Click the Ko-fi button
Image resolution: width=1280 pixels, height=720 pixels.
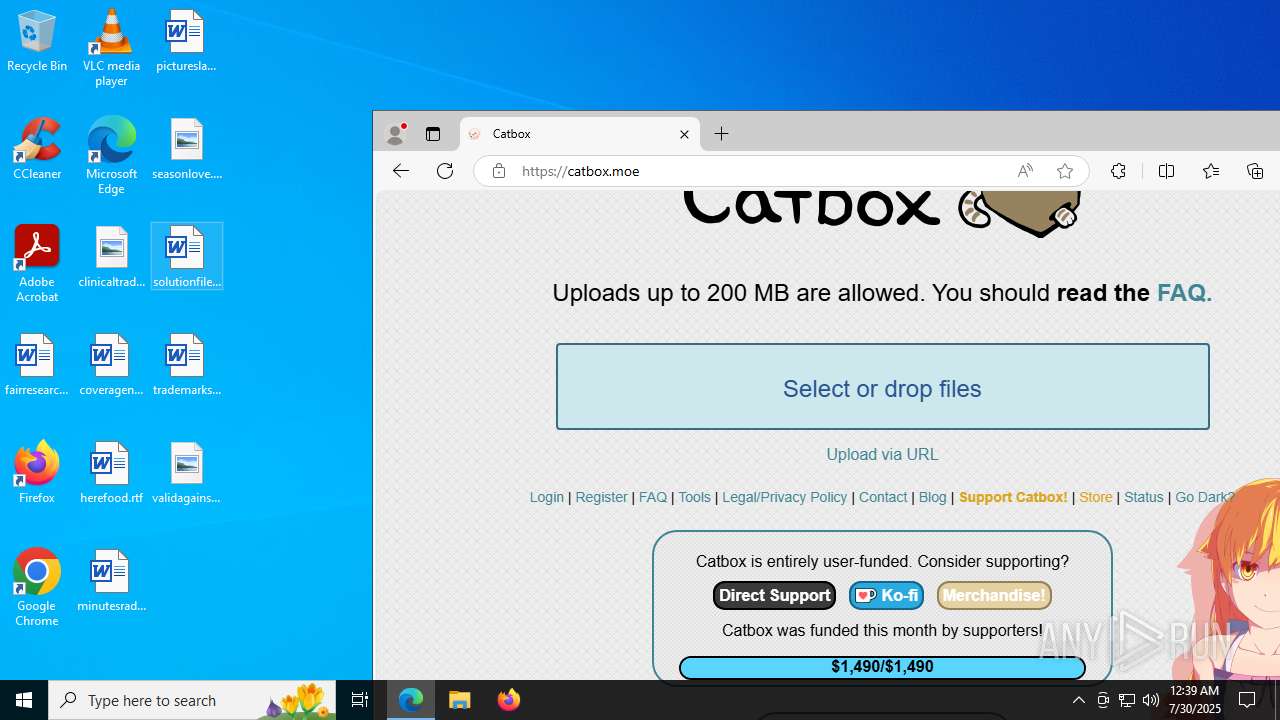[x=886, y=595]
